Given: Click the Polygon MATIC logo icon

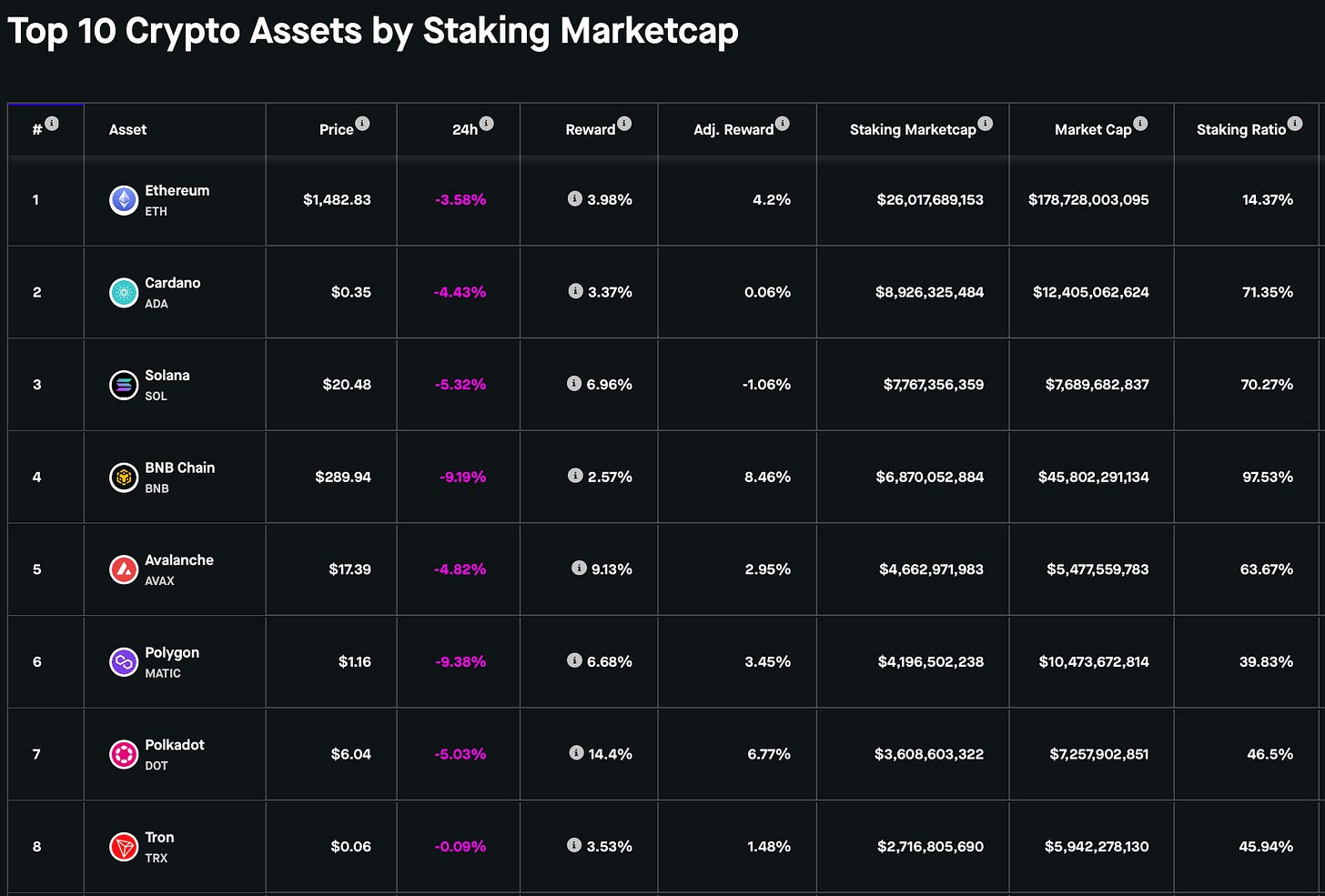Looking at the screenshot, I should 124,661.
